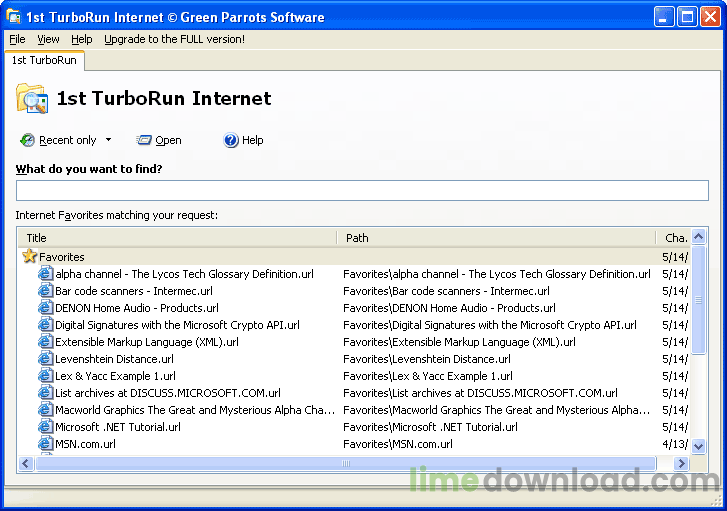Viewport: 727px width, 511px height.
Task: Select alpha channel - Lycos Tech Glossary title
Action: (185, 274)
